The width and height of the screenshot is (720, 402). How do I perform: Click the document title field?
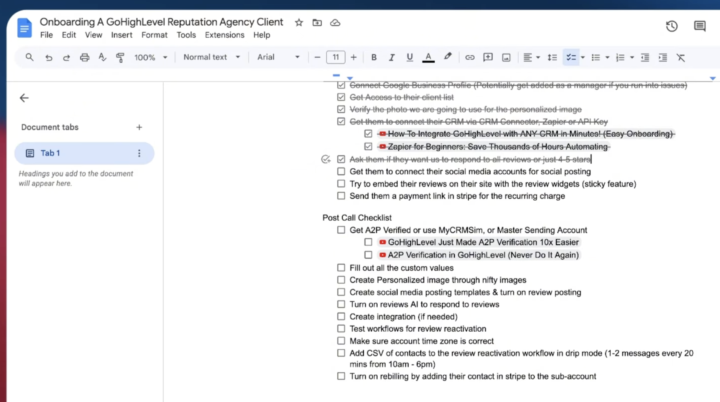161,22
